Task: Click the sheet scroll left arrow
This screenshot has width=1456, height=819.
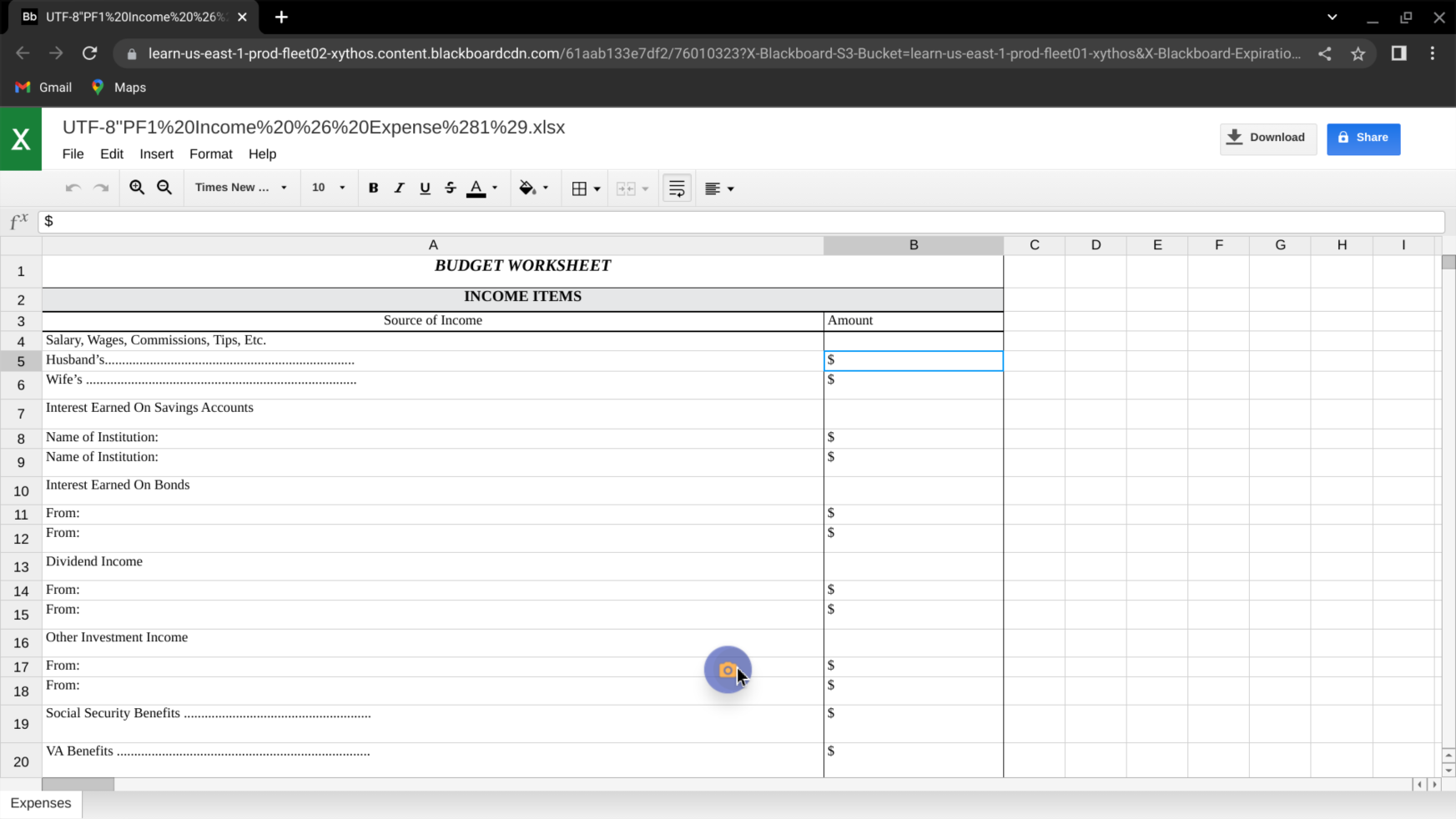Action: click(1419, 785)
